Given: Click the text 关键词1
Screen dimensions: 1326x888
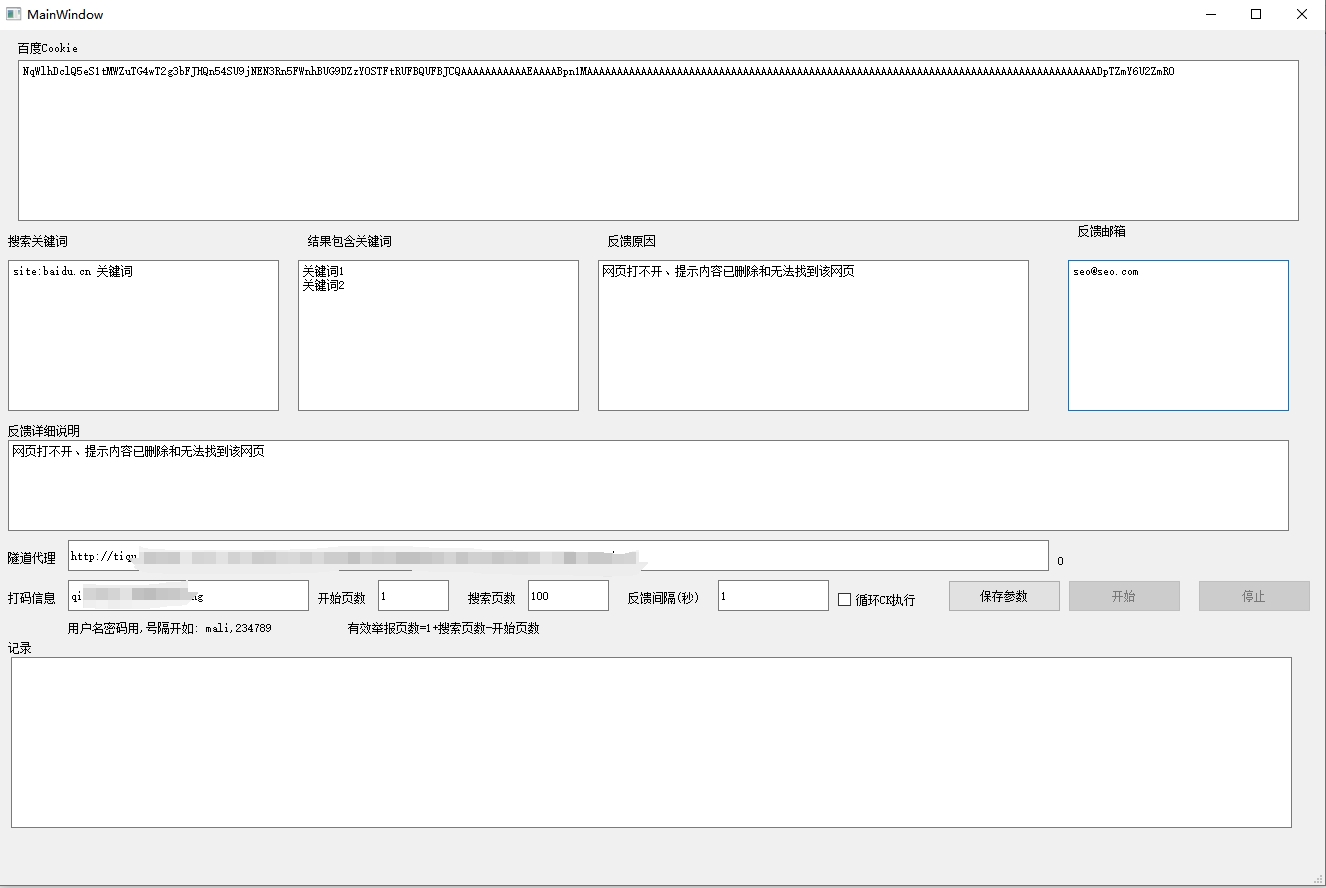Looking at the screenshot, I should tap(323, 271).
